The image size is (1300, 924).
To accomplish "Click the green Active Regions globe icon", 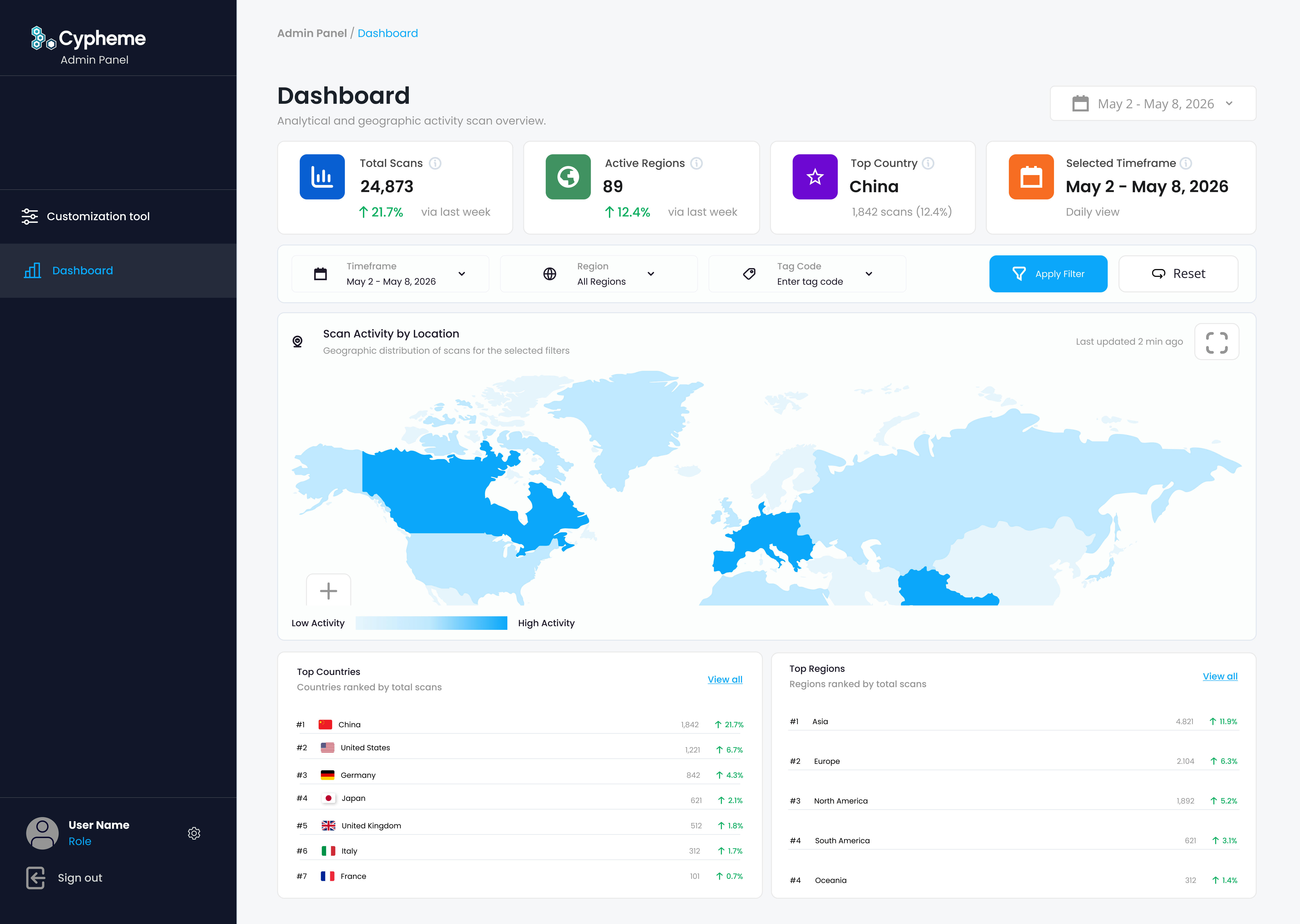I will 568,177.
